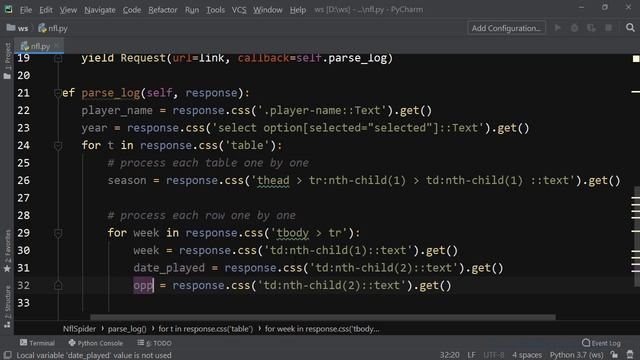Open Search Everywhere magnifier
This screenshot has width=640, height=360.
click(x=630, y=28)
